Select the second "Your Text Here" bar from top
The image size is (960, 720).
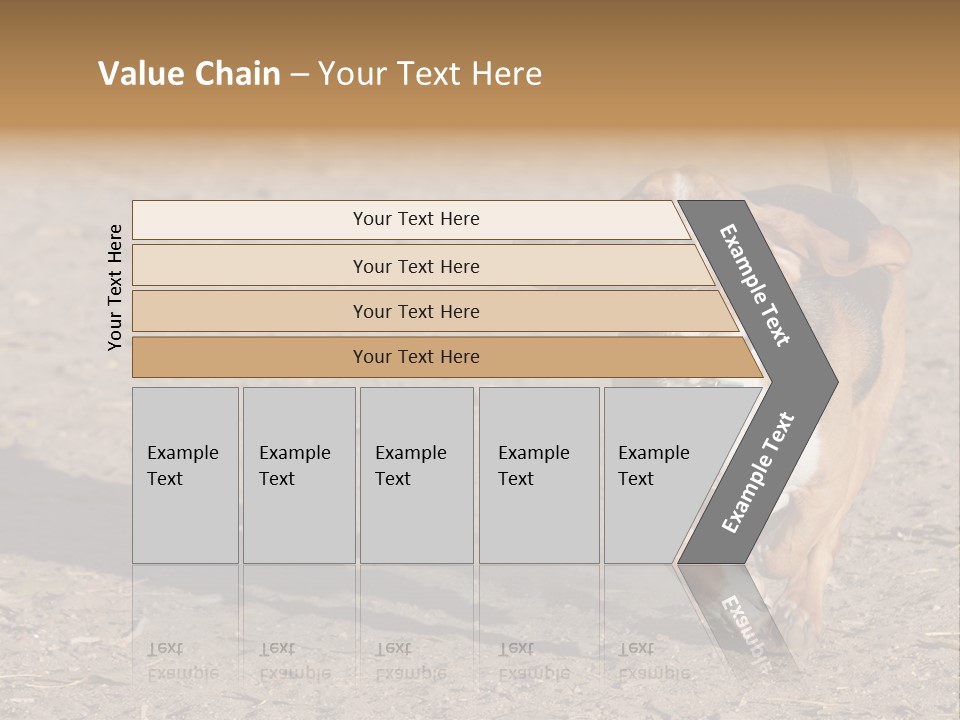(x=415, y=266)
